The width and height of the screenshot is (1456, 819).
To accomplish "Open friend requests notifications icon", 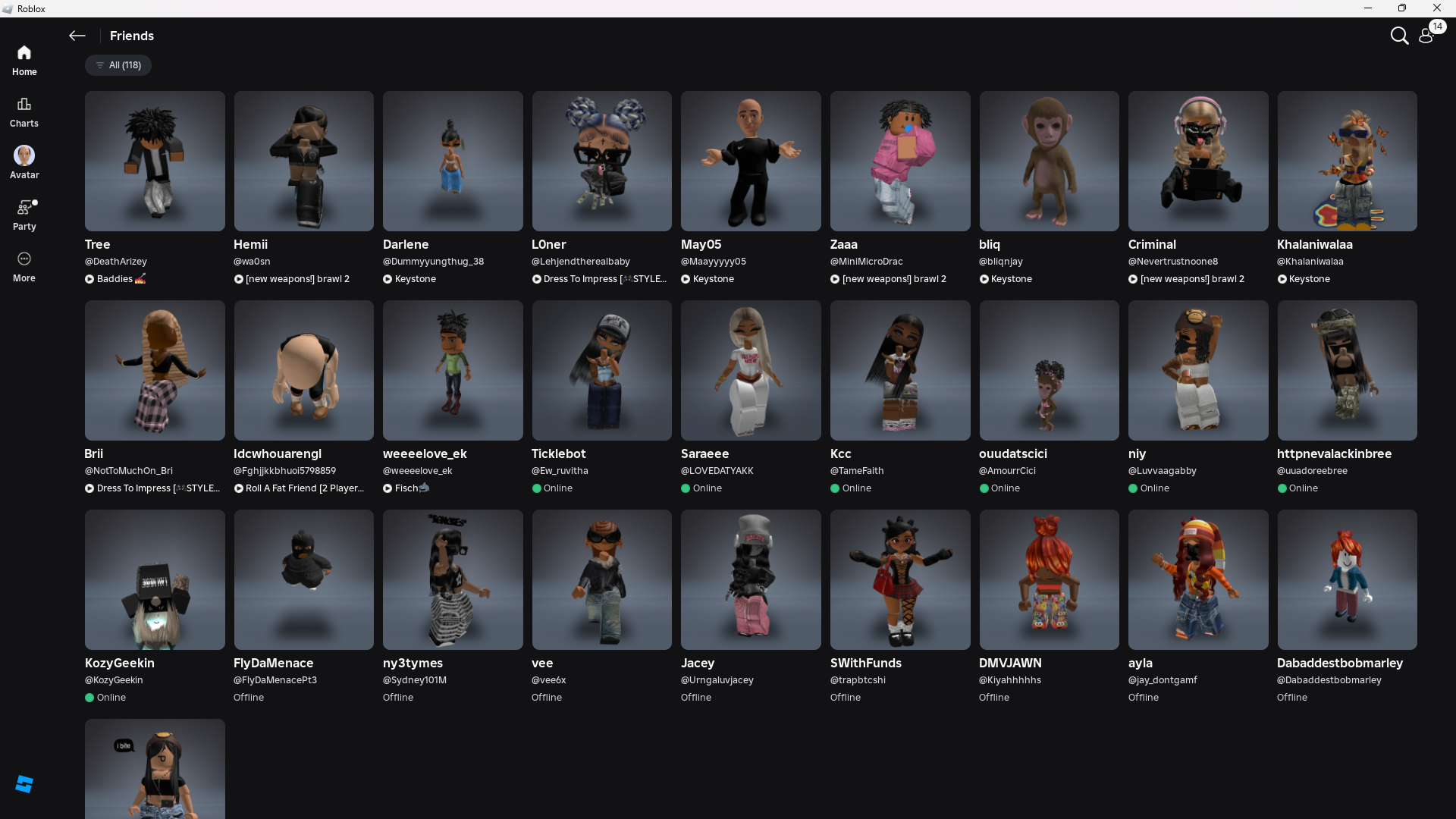I will point(1426,36).
